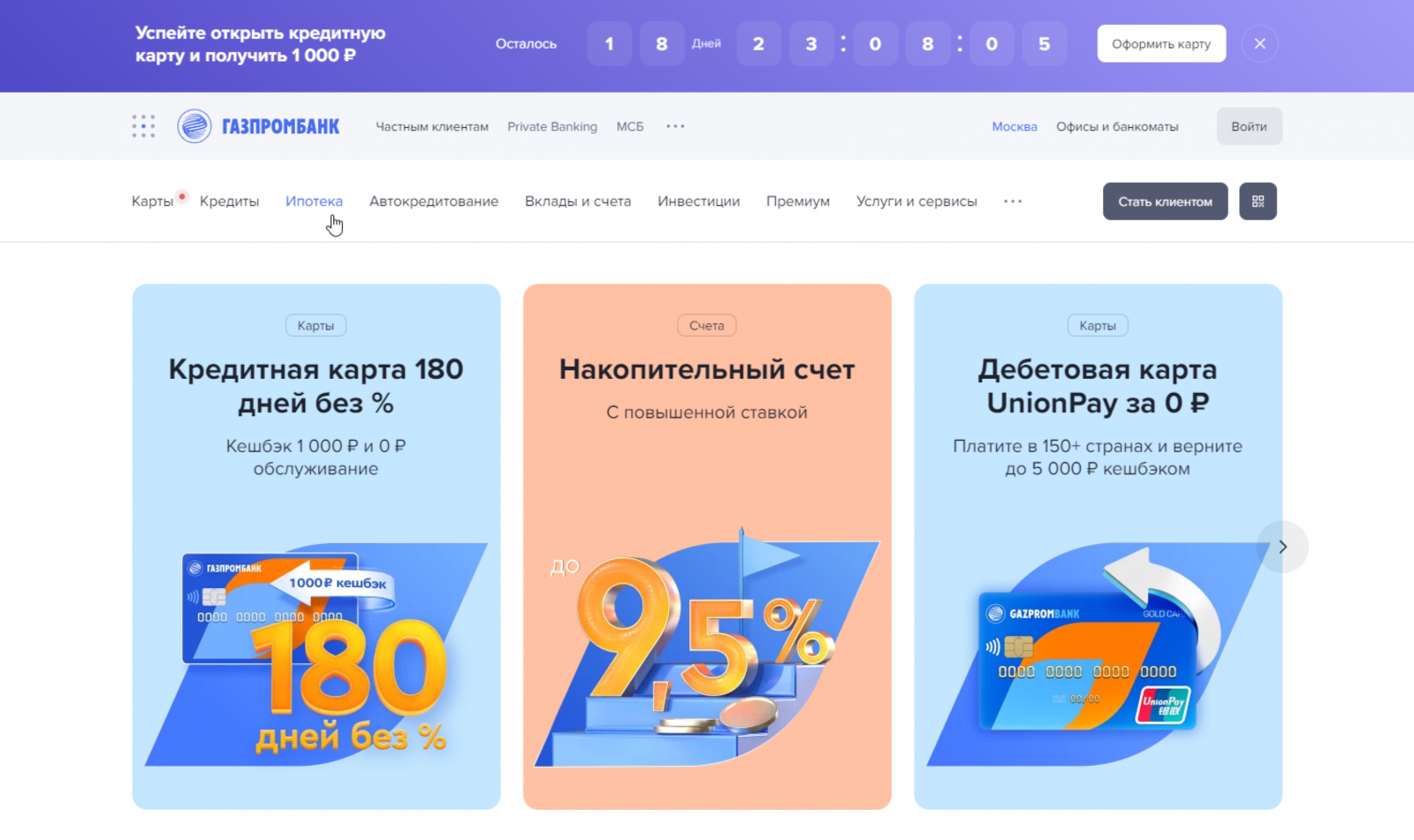The width and height of the screenshot is (1414, 840).
Task: Click the 180 days credit card image
Action: click(x=316, y=654)
